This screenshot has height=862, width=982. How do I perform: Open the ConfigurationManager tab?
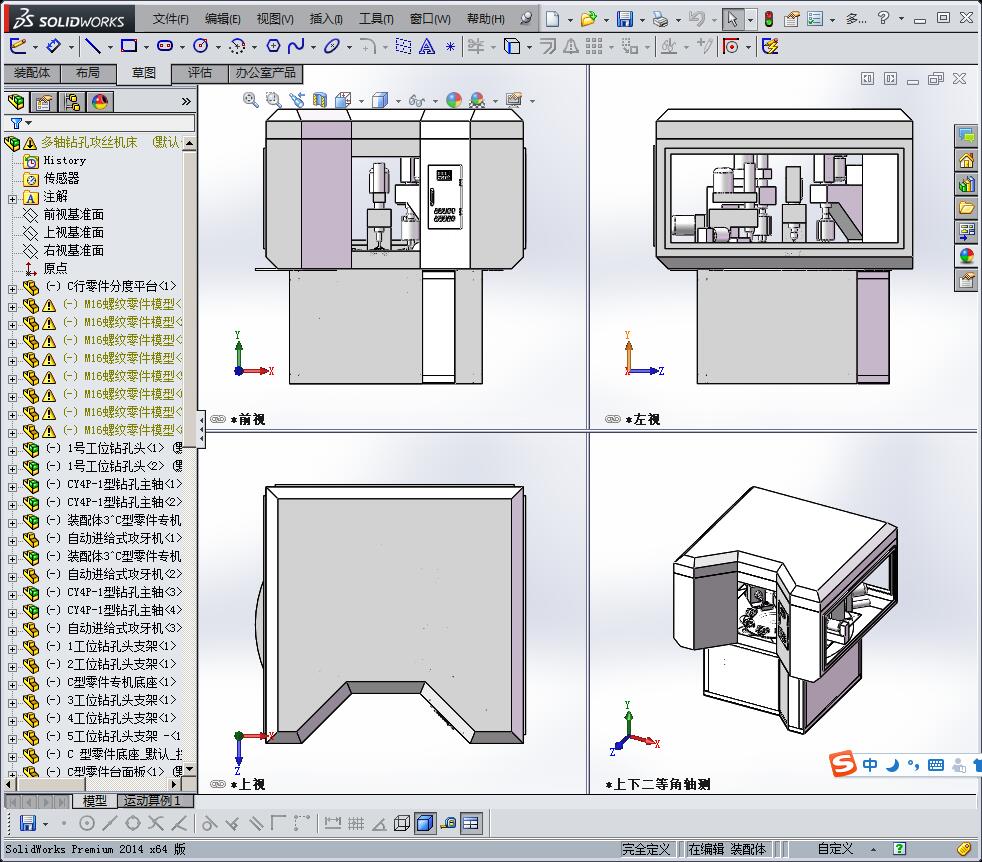point(72,101)
